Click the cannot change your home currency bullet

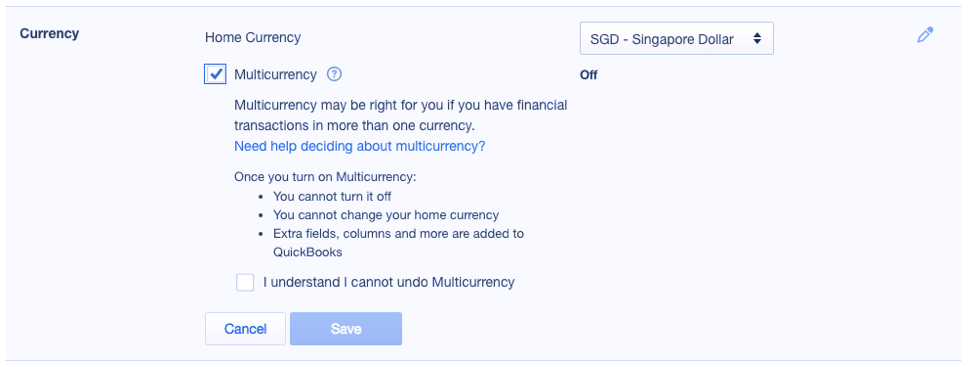[x=386, y=215]
